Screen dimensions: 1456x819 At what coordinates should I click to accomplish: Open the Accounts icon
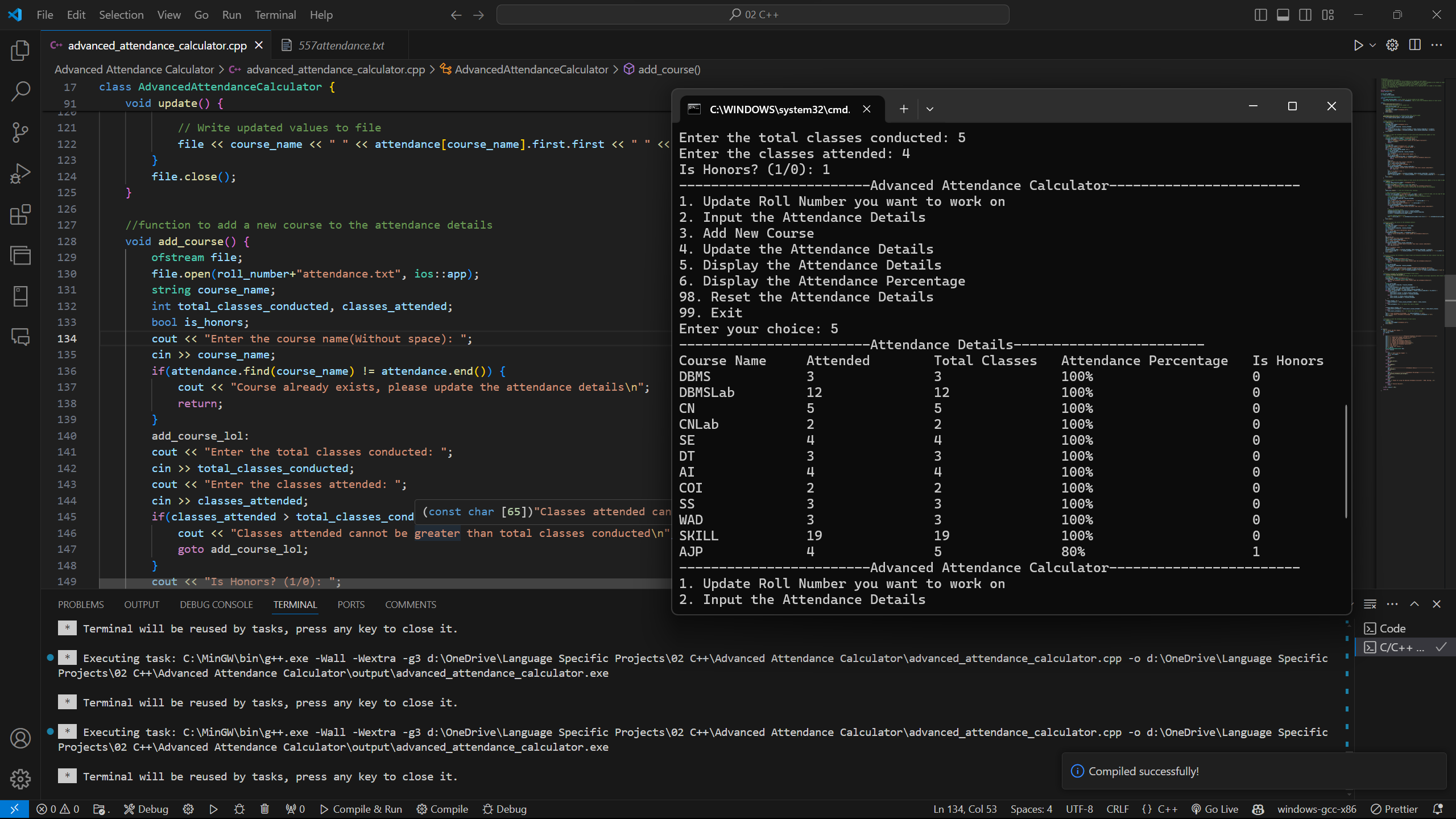pyautogui.click(x=20, y=738)
